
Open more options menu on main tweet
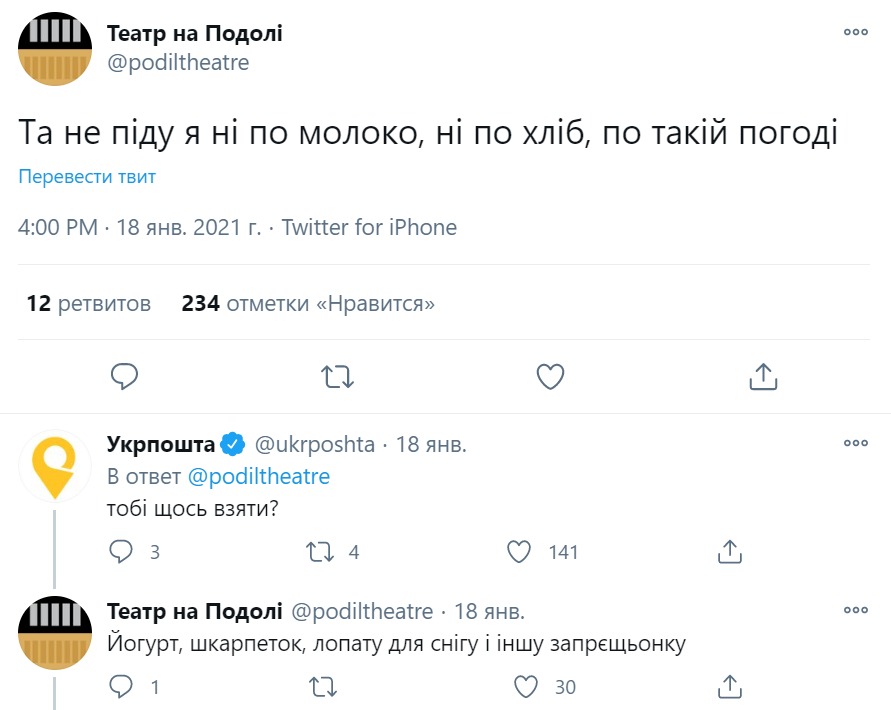pyautogui.click(x=855, y=32)
